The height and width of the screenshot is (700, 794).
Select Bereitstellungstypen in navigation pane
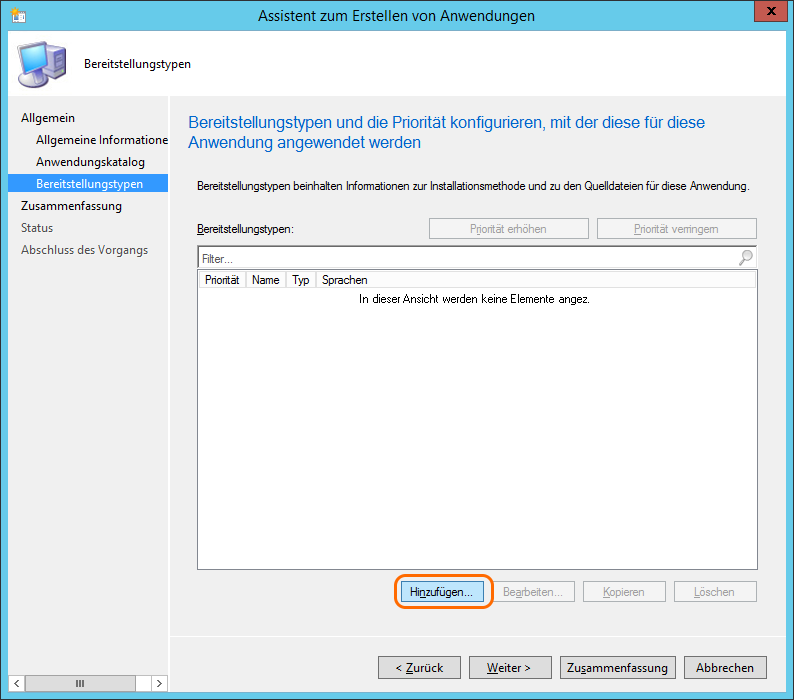[89, 184]
